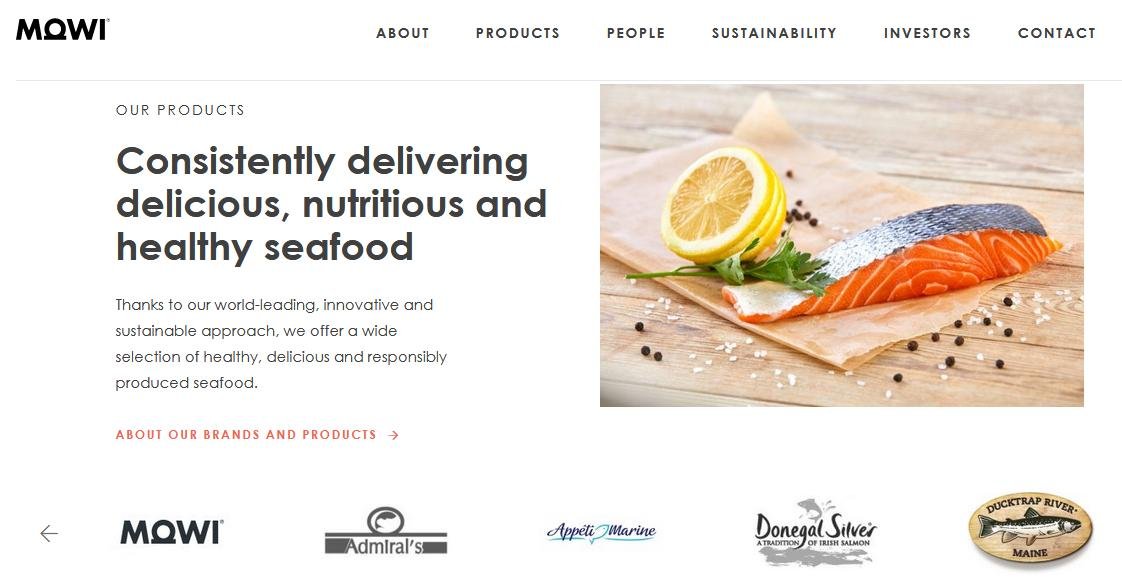
Task: Open the Contact page
Action: coord(1057,33)
